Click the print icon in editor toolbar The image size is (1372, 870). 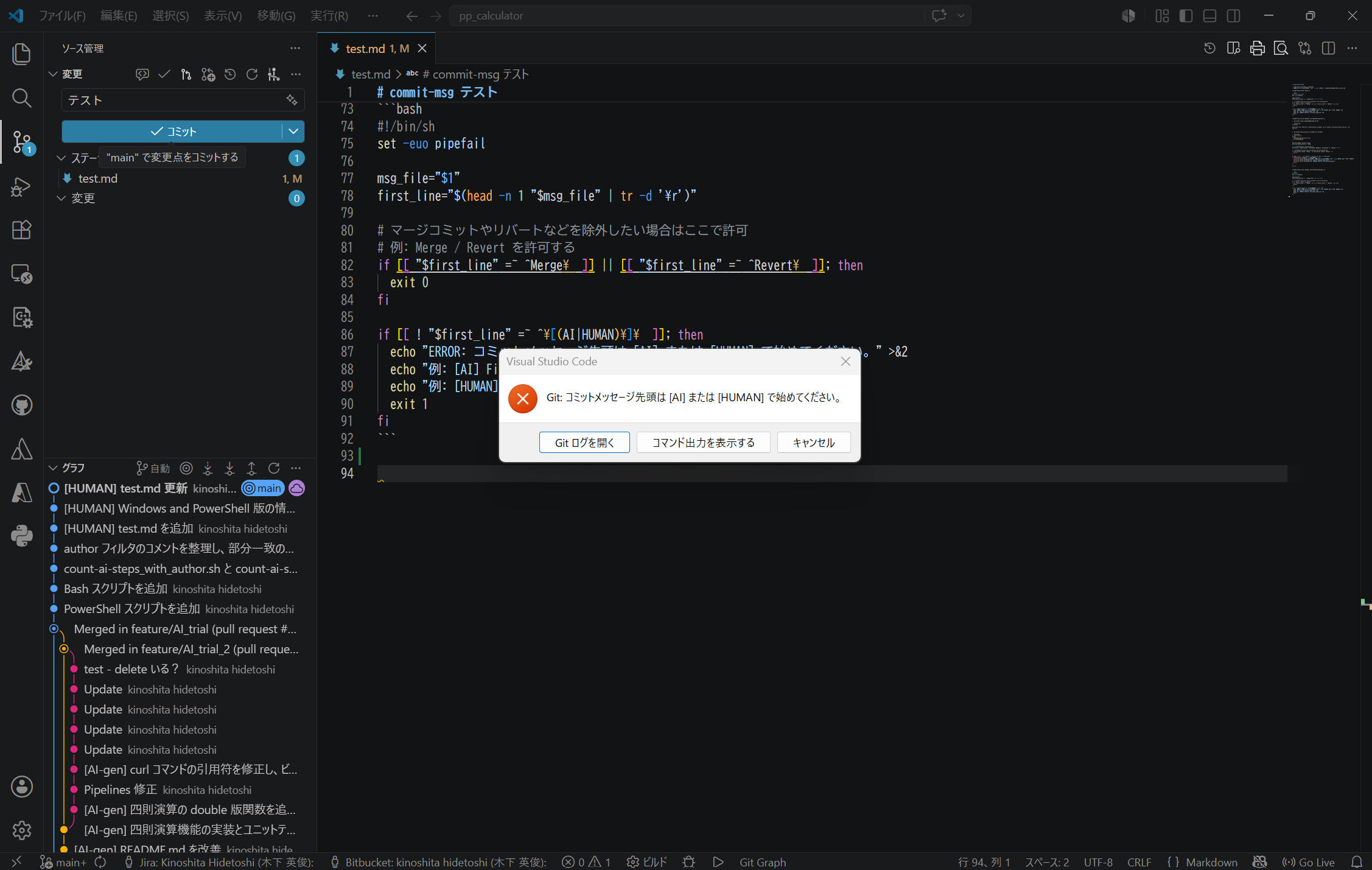pos(1257,48)
